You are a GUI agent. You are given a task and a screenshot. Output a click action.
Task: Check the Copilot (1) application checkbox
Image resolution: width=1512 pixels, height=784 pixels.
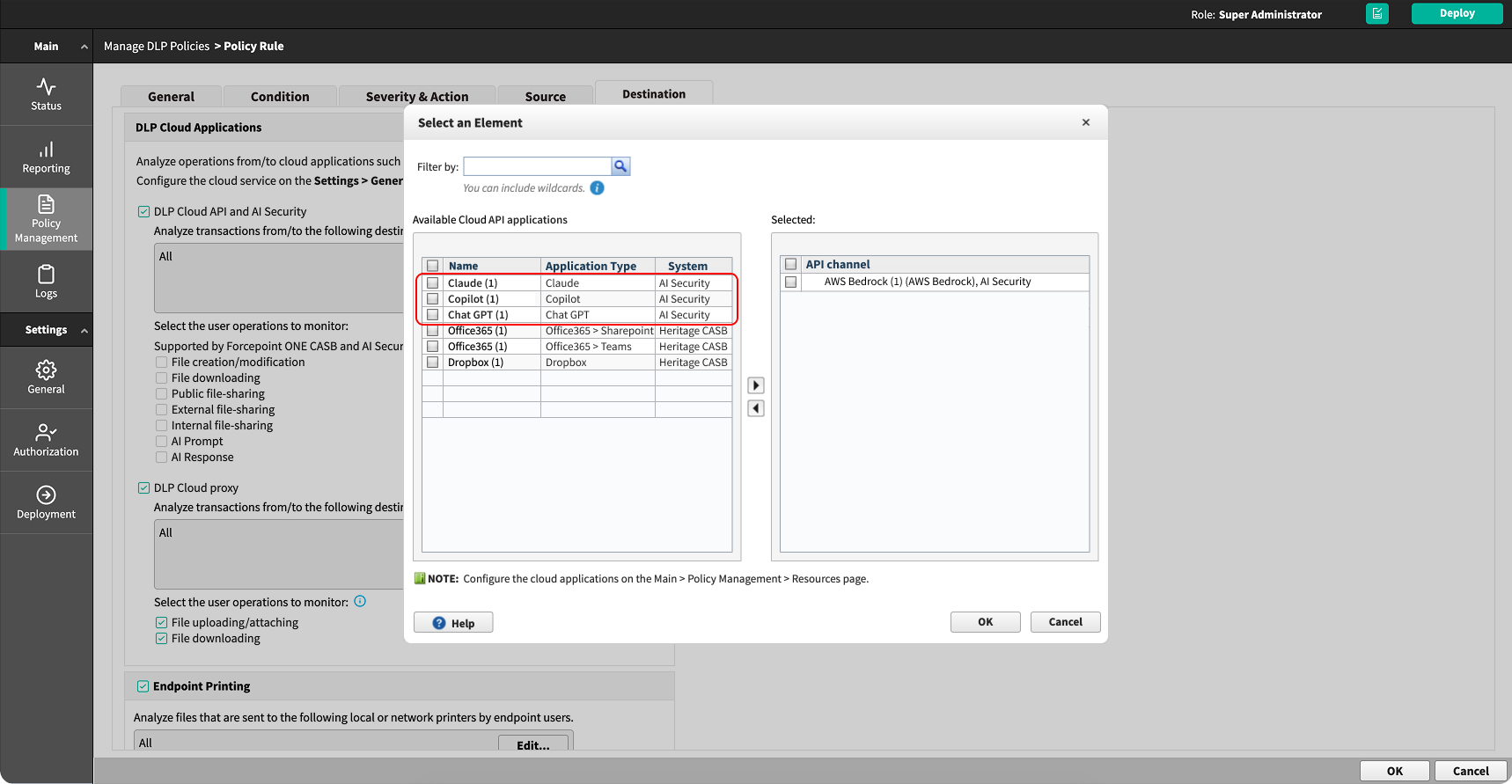coord(433,299)
